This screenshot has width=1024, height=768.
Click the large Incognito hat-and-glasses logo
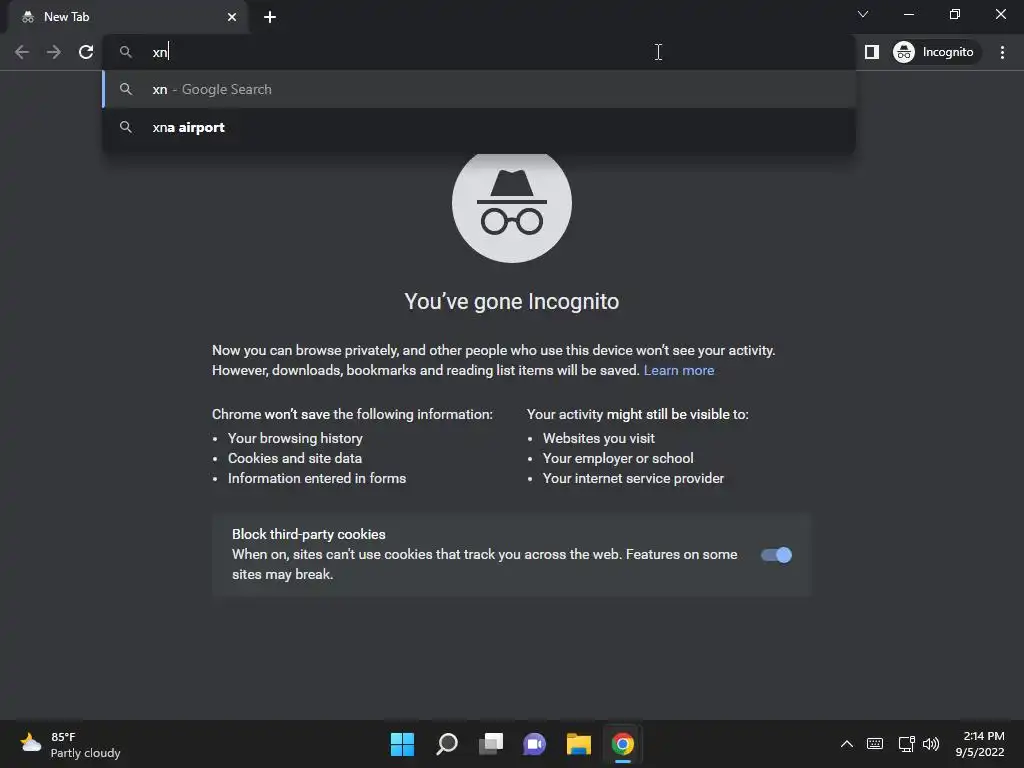512,204
